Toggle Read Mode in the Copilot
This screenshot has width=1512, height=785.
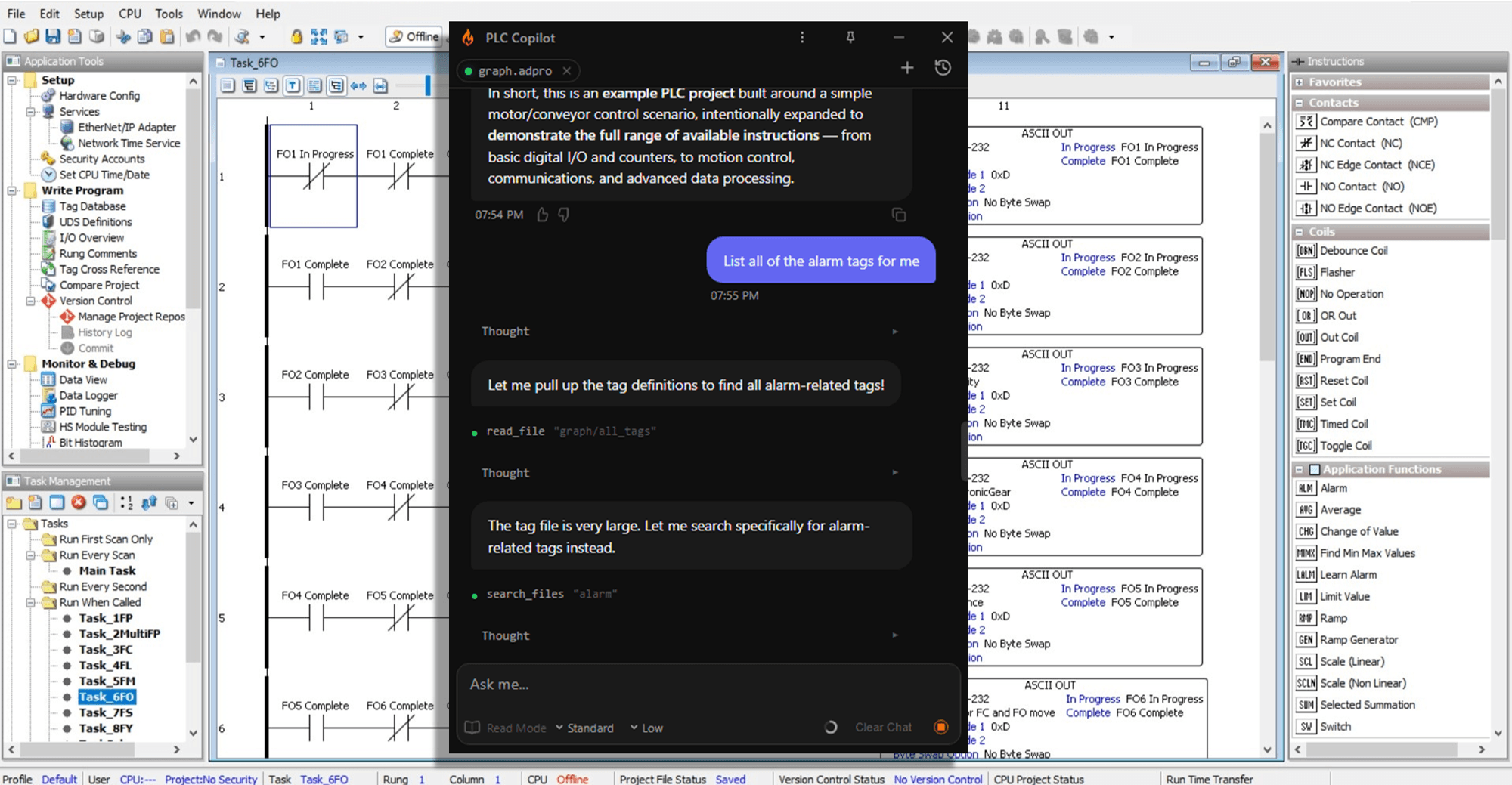505,728
